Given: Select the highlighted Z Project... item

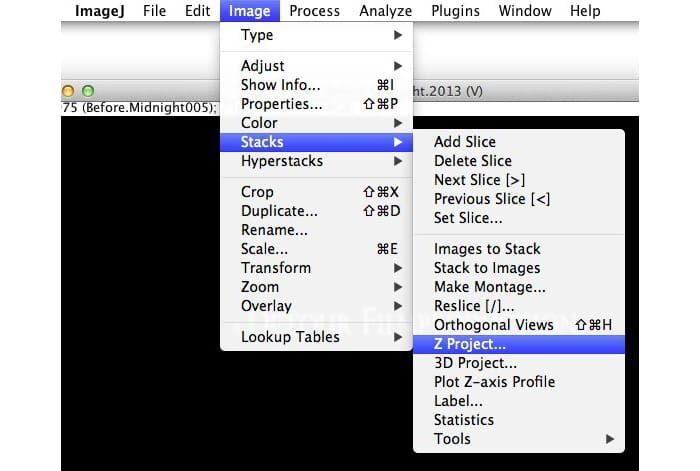Looking at the screenshot, I should click(519, 344).
